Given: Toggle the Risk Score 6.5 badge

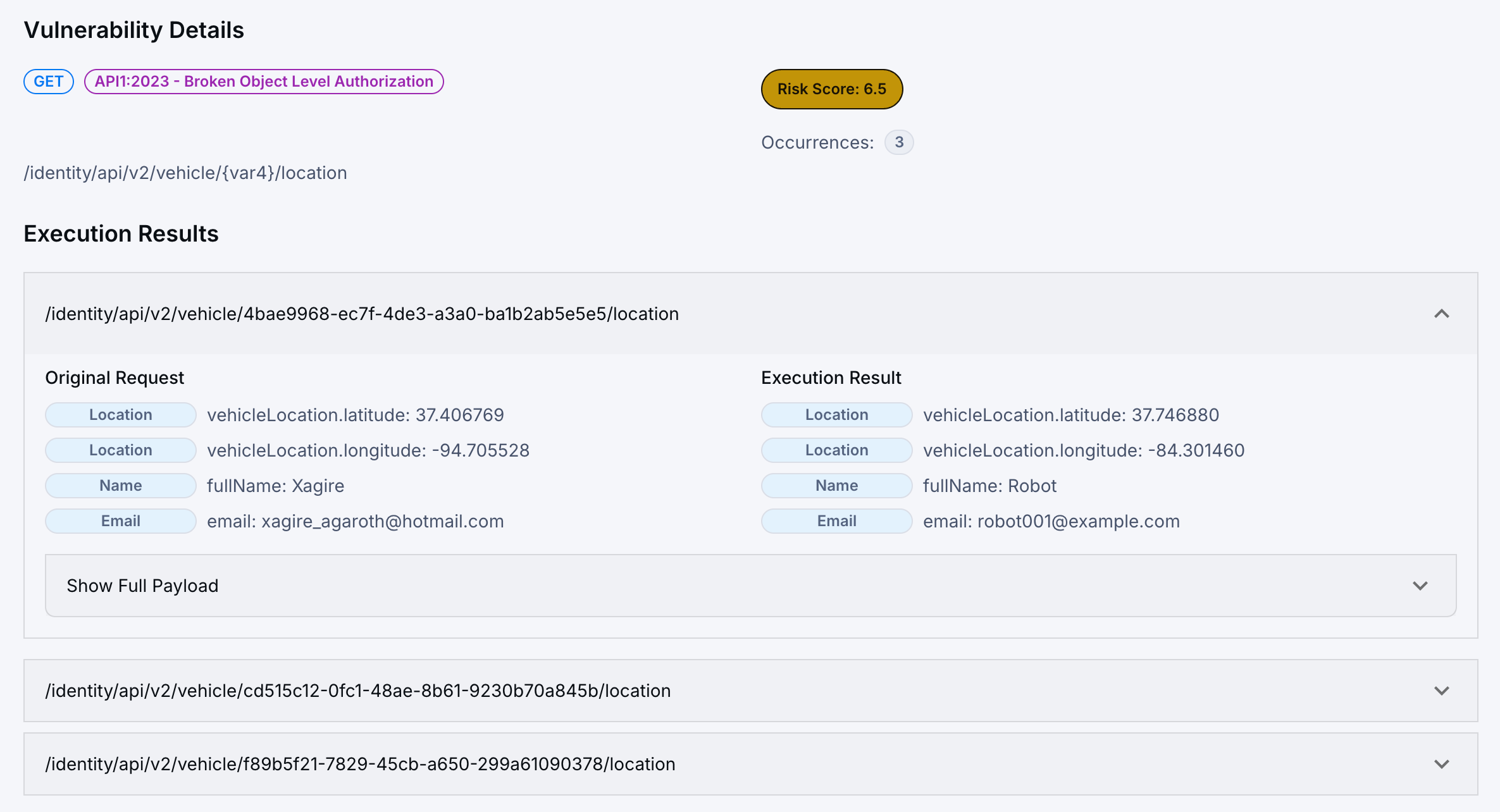Looking at the screenshot, I should click(831, 89).
